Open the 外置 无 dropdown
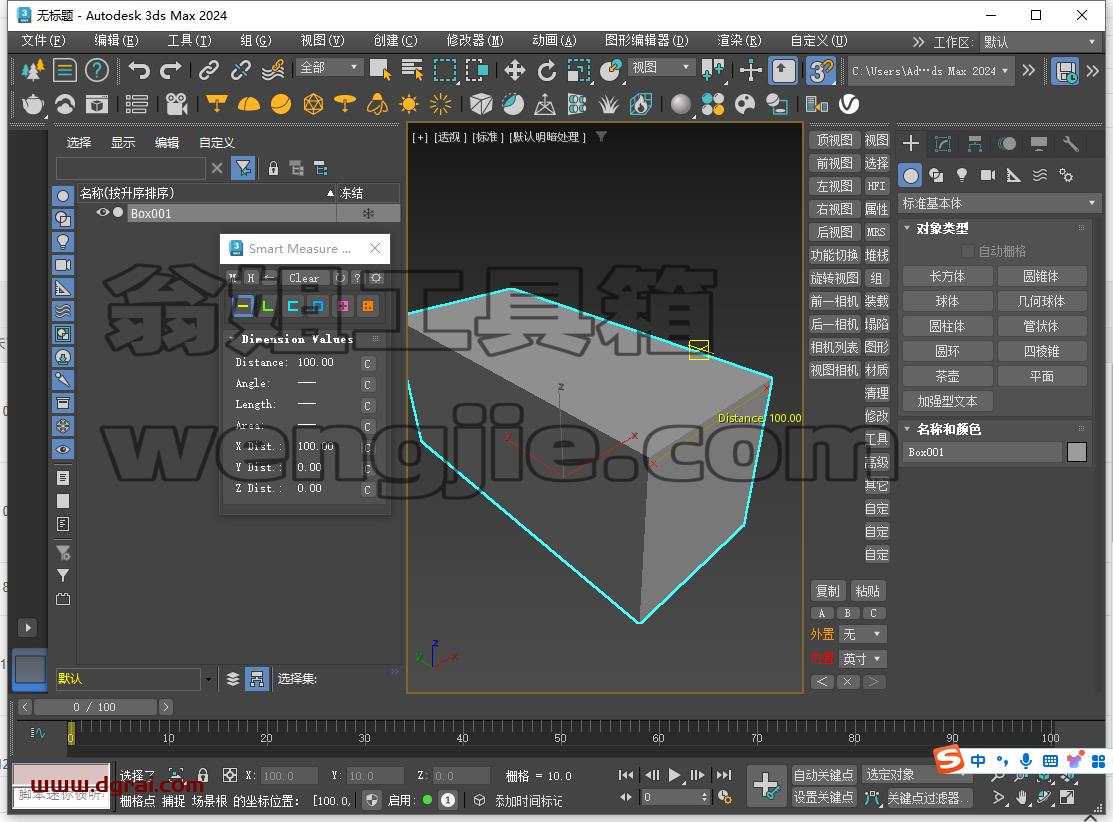 tap(862, 634)
